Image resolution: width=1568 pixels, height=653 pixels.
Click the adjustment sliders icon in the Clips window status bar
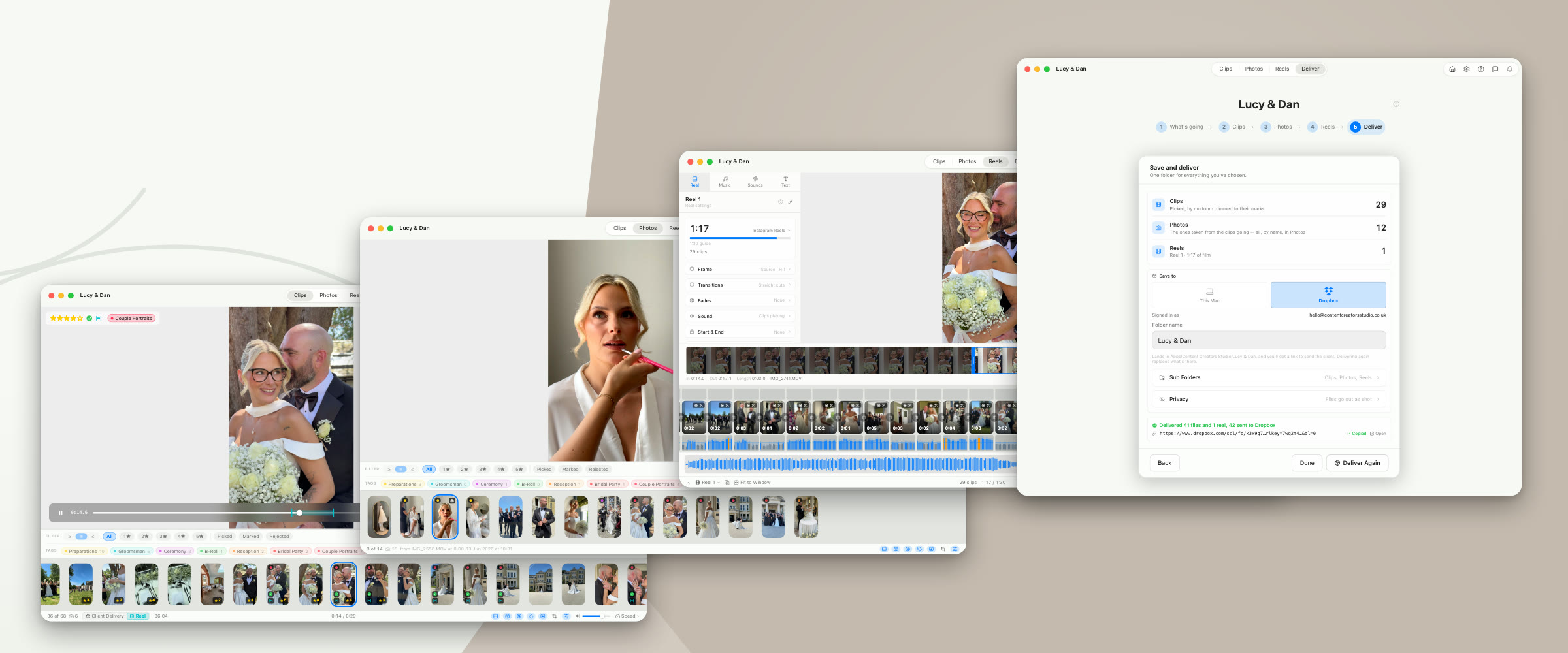pos(566,616)
